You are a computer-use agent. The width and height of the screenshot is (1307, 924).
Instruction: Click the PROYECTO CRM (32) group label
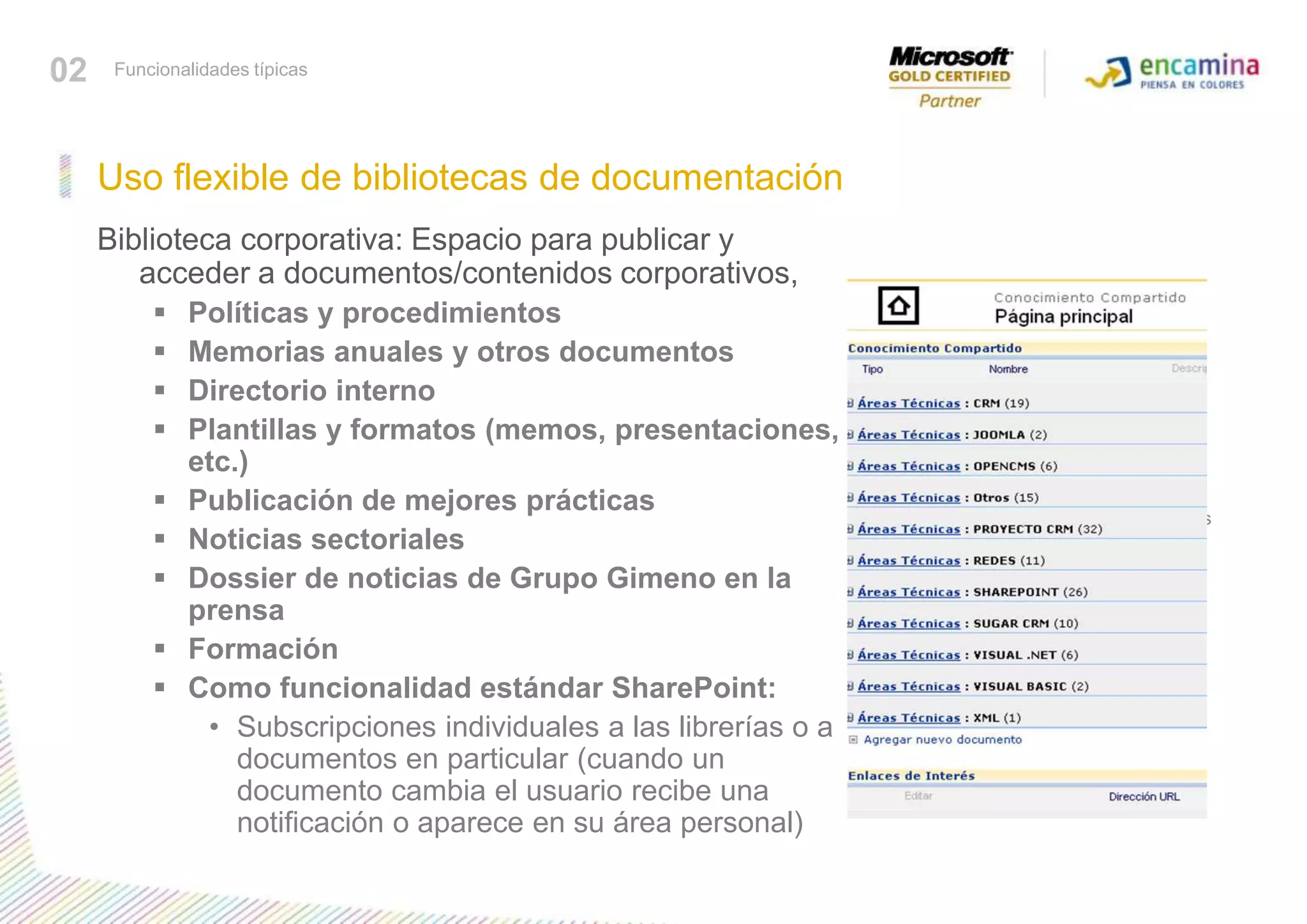point(1038,529)
